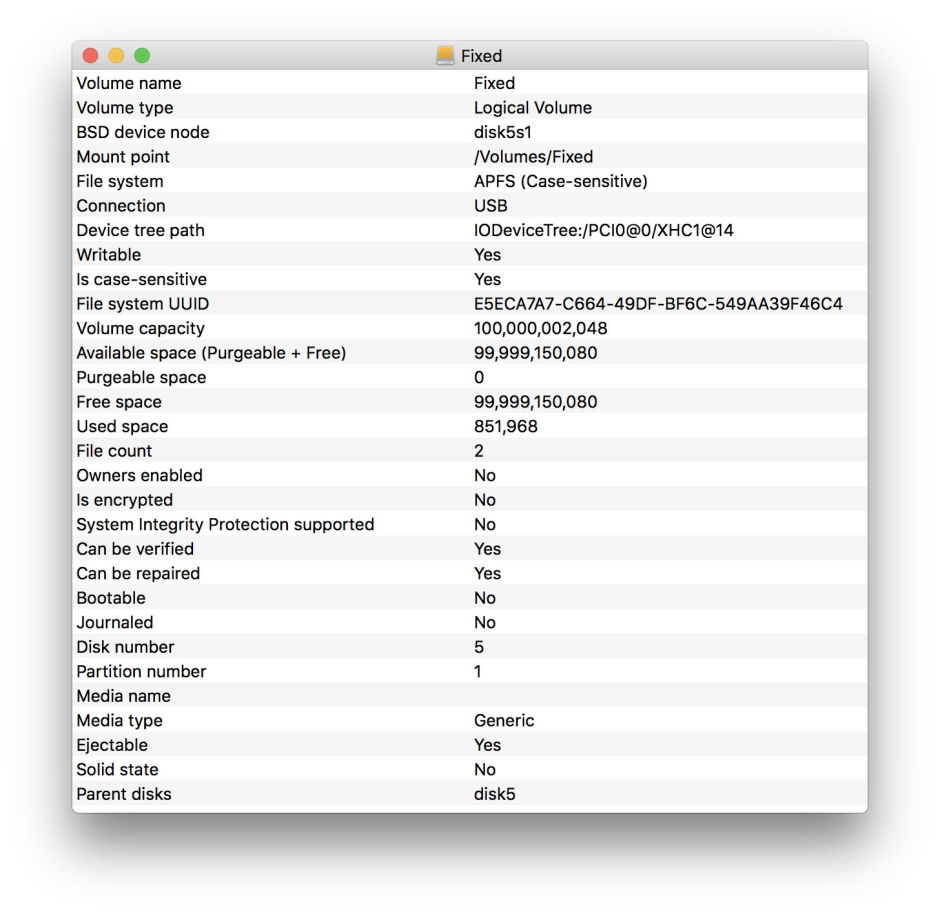Close the Fixed info window
The width and height of the screenshot is (940, 916).
click(x=90, y=56)
